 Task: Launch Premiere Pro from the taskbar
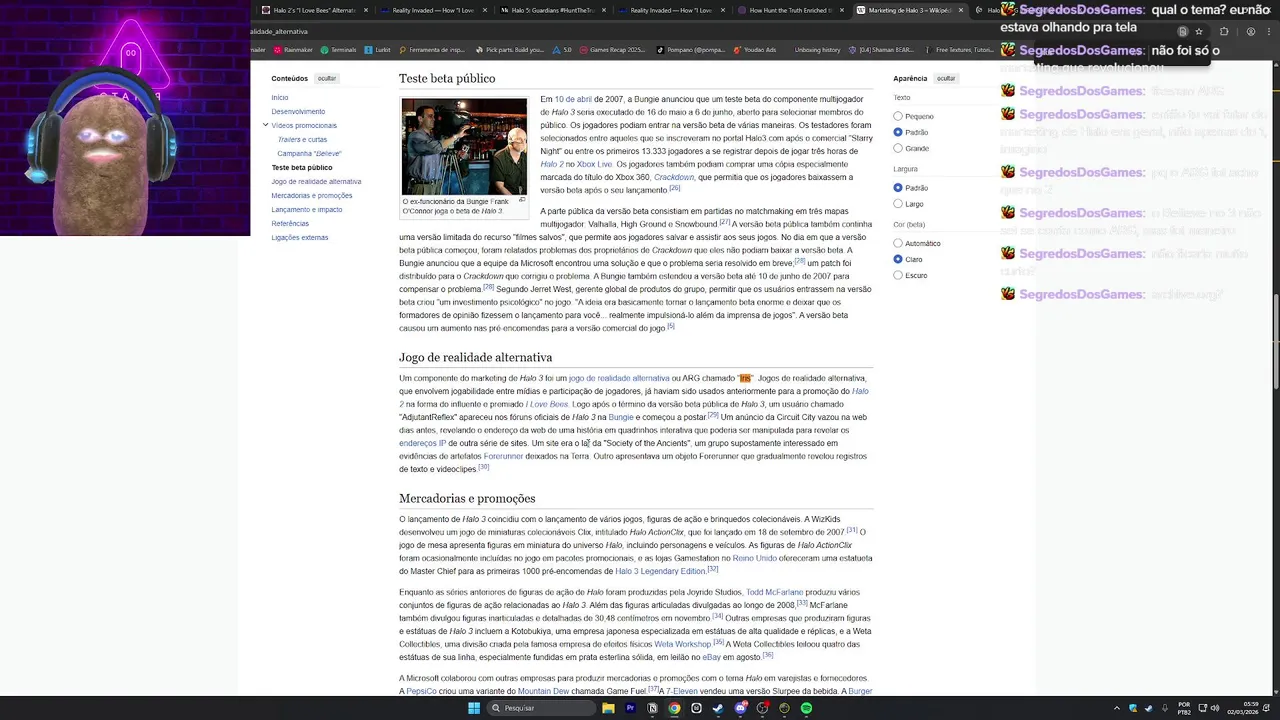click(630, 708)
